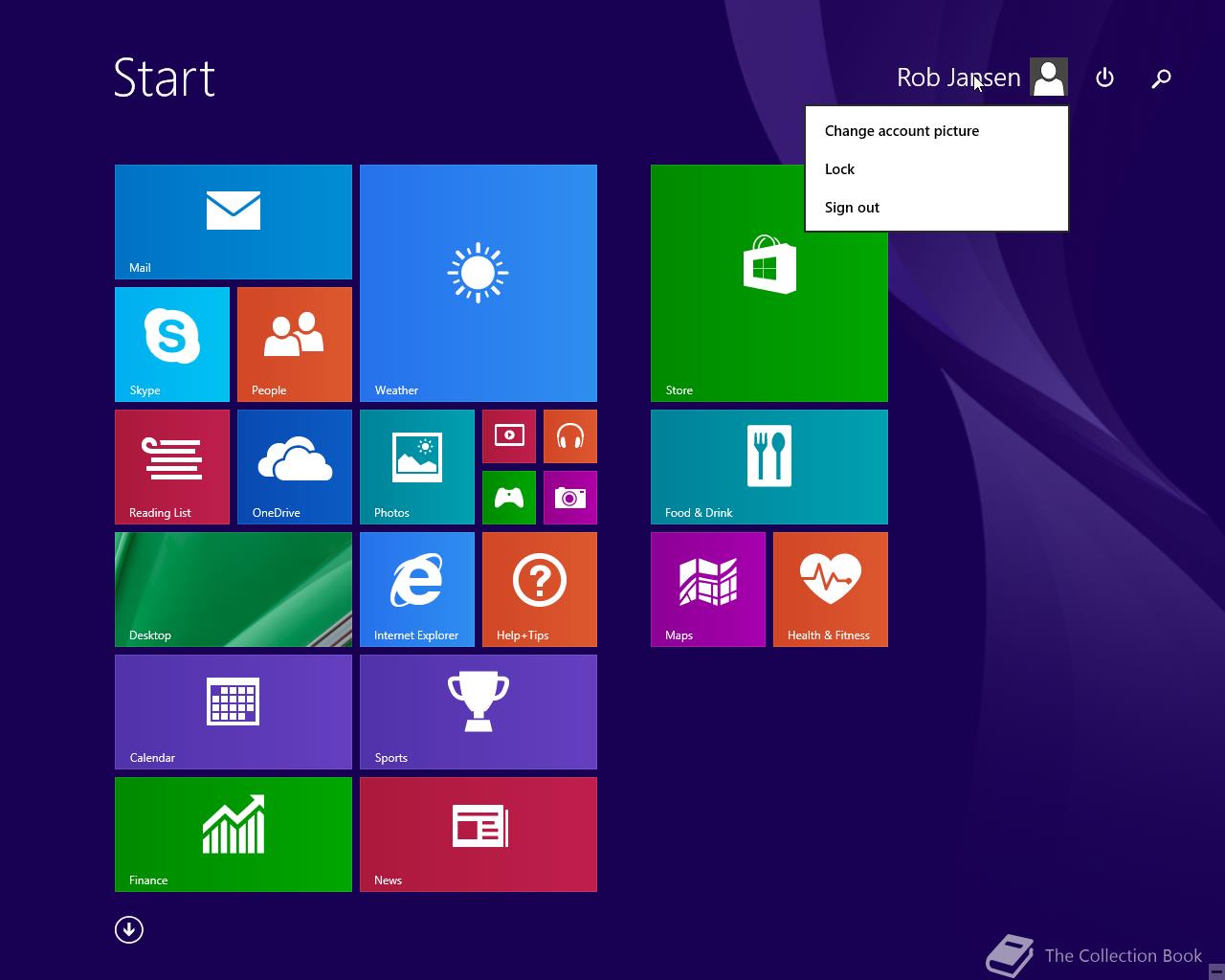This screenshot has width=1225, height=980.
Task: Open the Mail tile
Action: tap(234, 222)
